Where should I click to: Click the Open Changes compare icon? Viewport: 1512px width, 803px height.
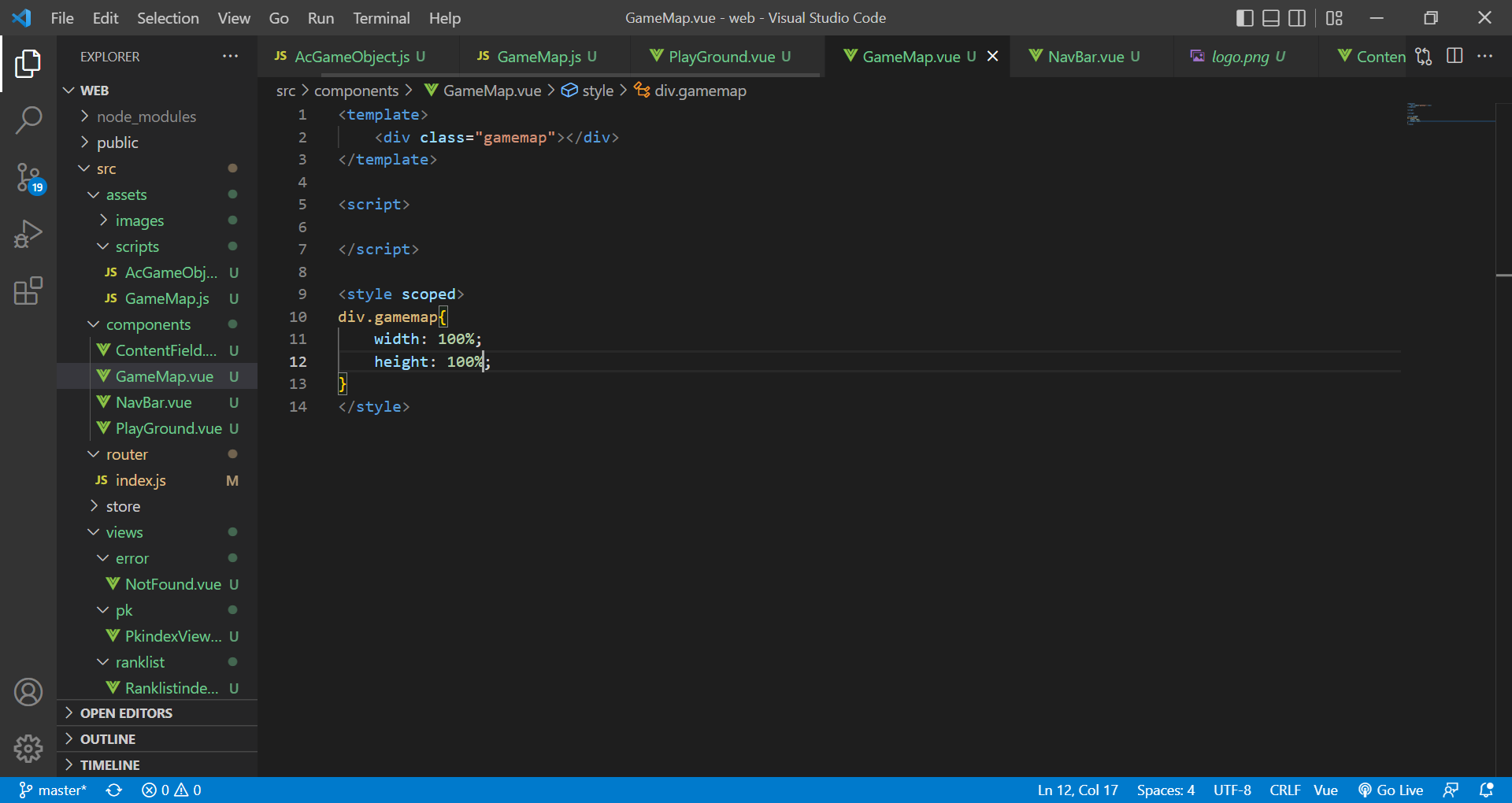(1423, 56)
